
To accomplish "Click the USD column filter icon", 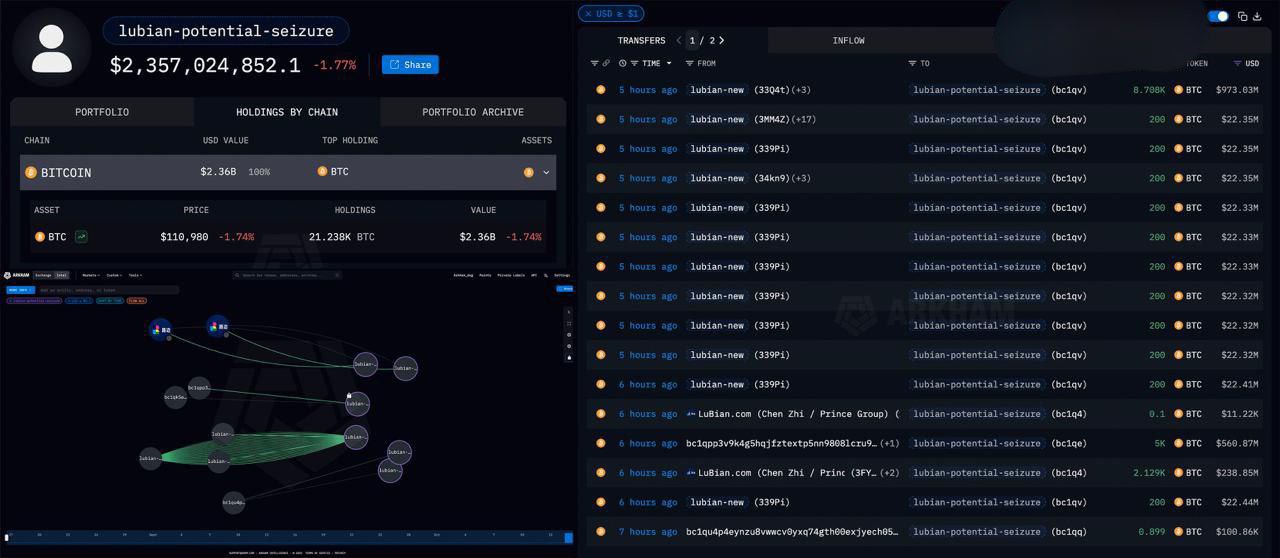I will tap(1237, 64).
